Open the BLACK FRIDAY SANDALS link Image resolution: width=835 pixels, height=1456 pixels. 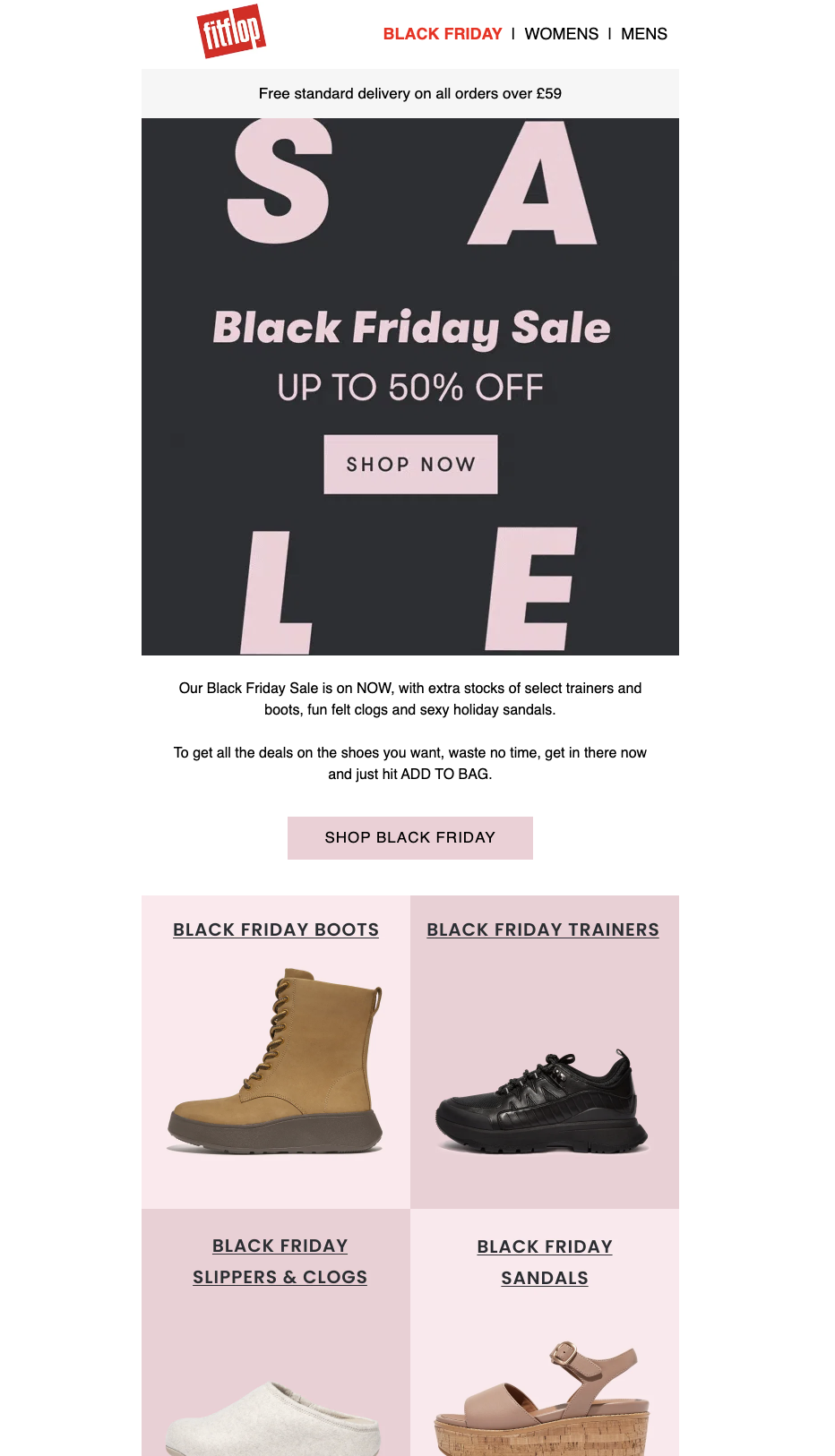click(545, 1263)
